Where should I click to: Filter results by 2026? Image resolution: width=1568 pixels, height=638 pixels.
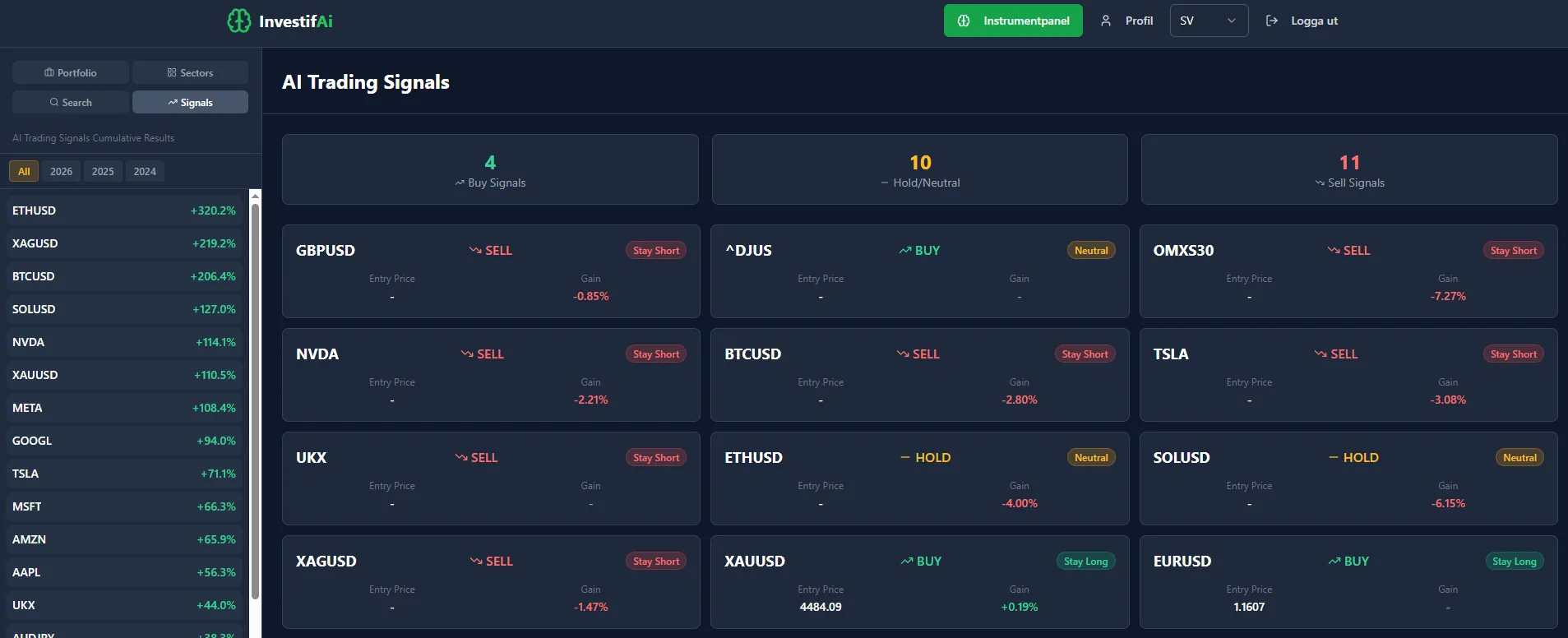[x=61, y=171]
